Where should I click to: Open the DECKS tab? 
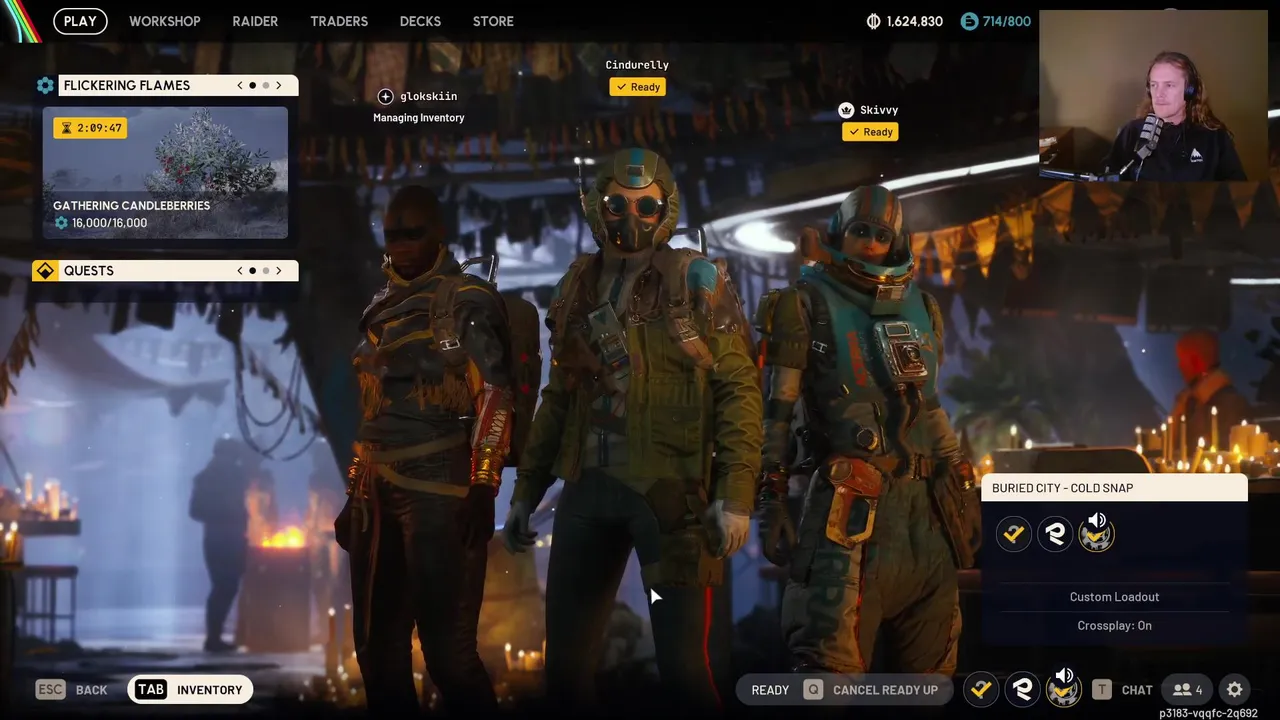click(420, 21)
